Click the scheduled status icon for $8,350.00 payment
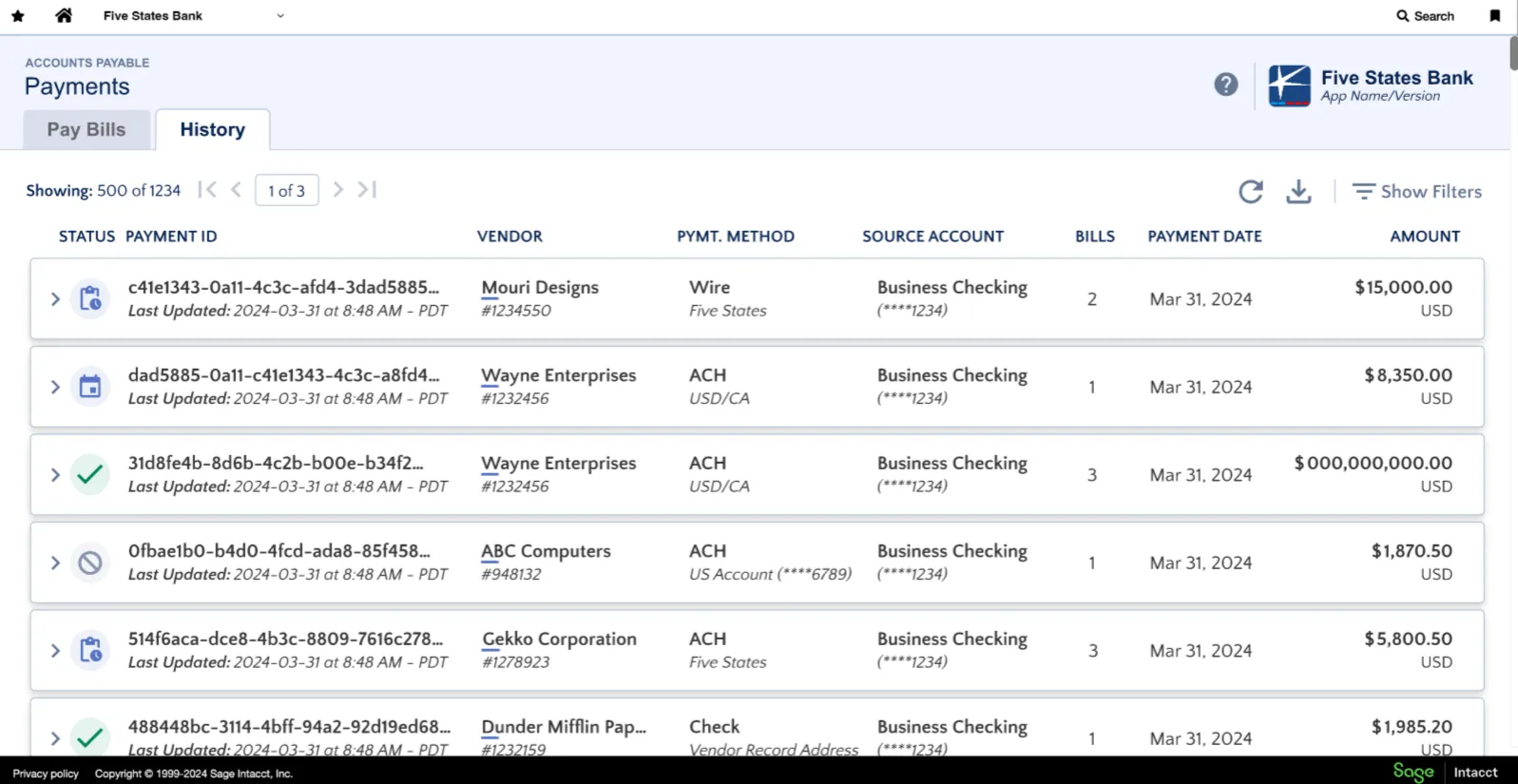 [90, 387]
